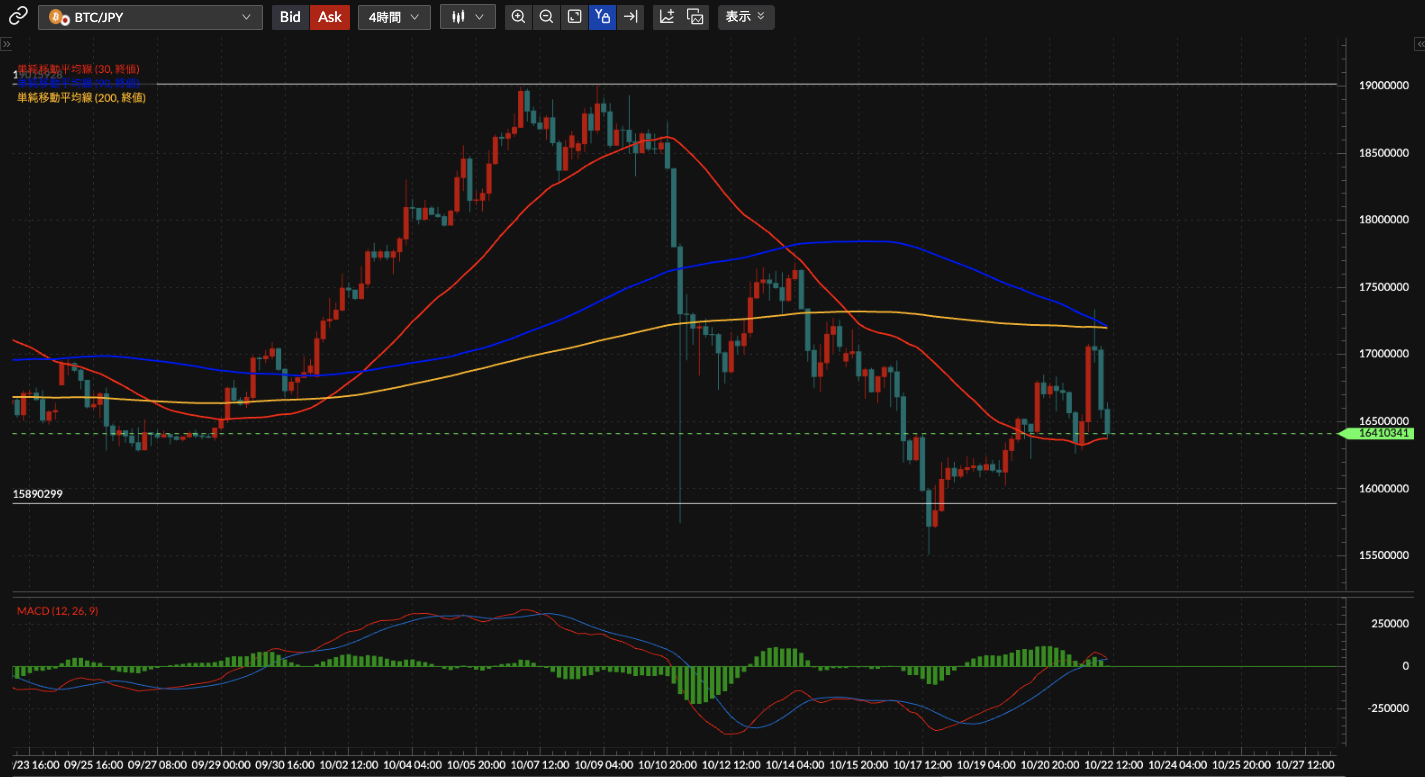Click the current price tag 16410341
Screen dimensions: 1425x777
coord(1384,433)
